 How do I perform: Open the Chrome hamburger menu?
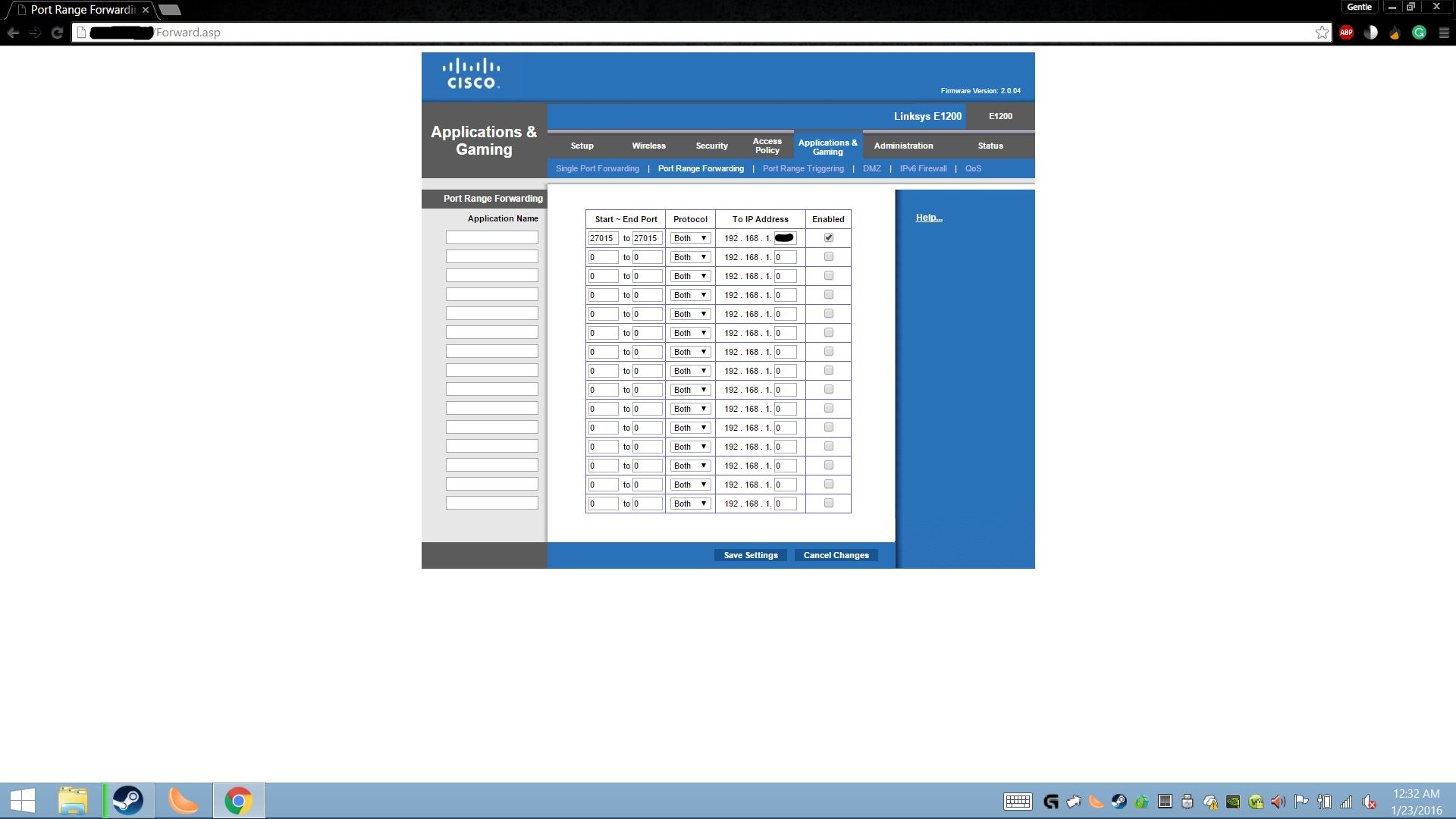click(1444, 33)
